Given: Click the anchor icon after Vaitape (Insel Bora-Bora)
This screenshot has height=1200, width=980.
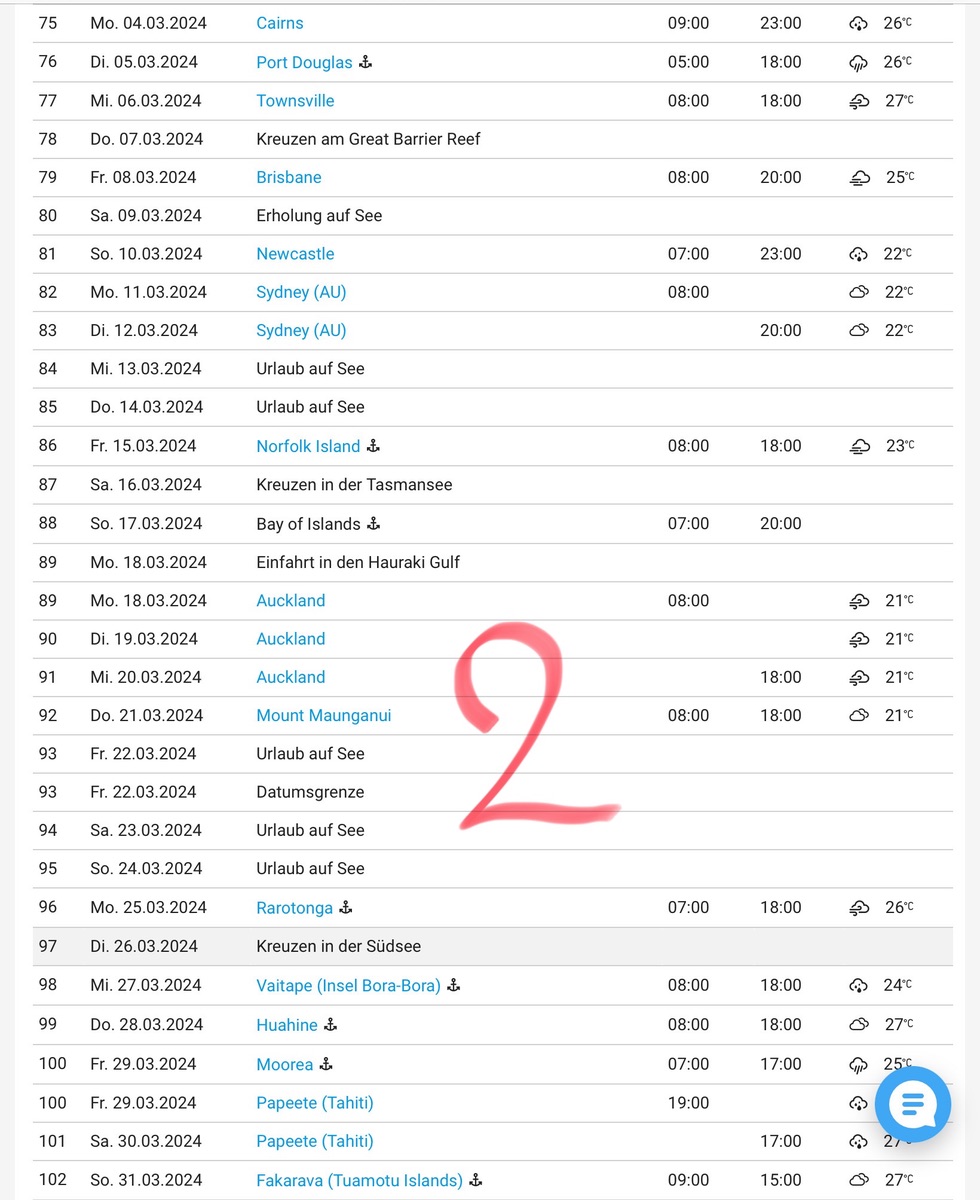Looking at the screenshot, I should point(454,985).
